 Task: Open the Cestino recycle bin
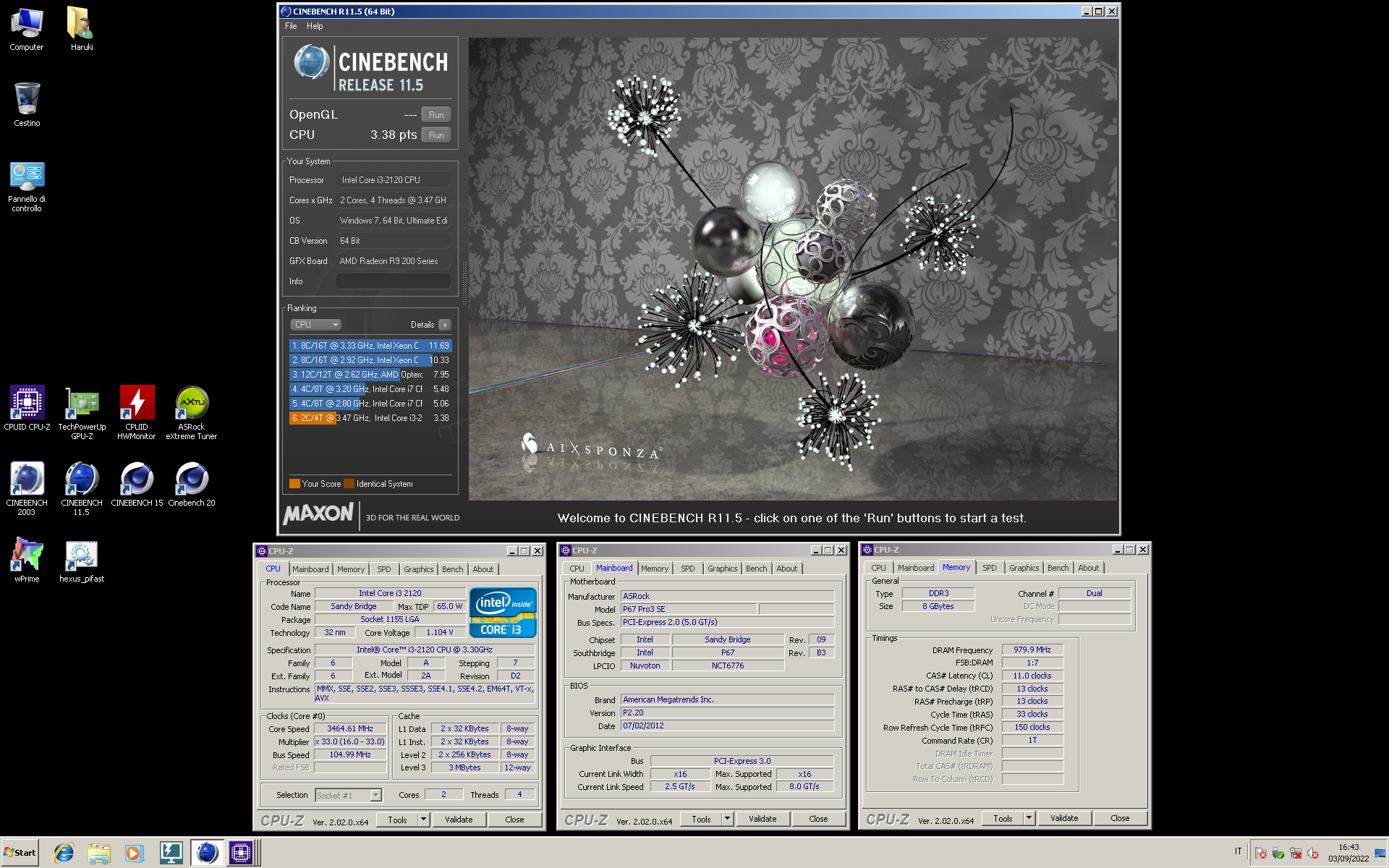(27, 105)
